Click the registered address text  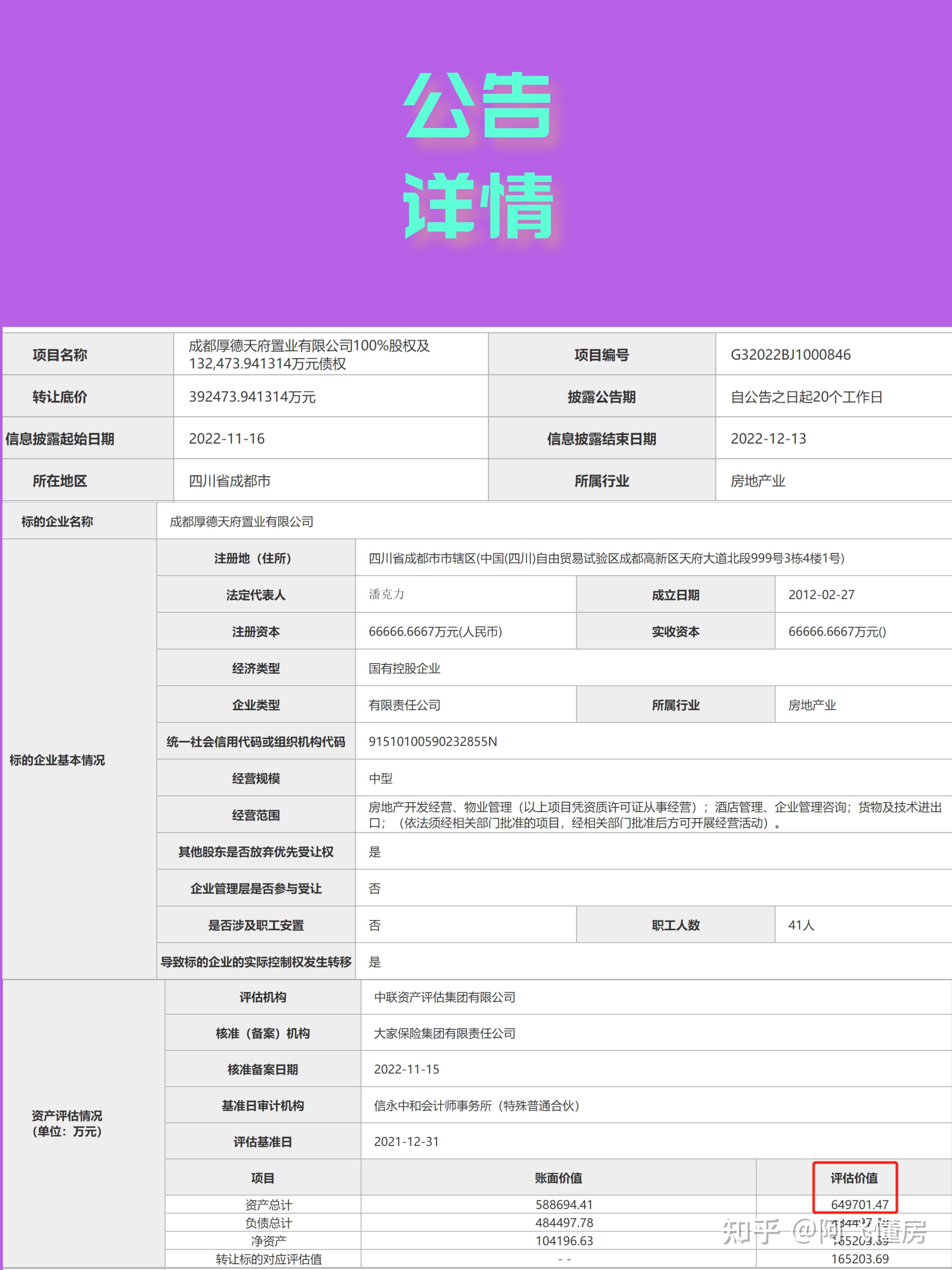606,558
